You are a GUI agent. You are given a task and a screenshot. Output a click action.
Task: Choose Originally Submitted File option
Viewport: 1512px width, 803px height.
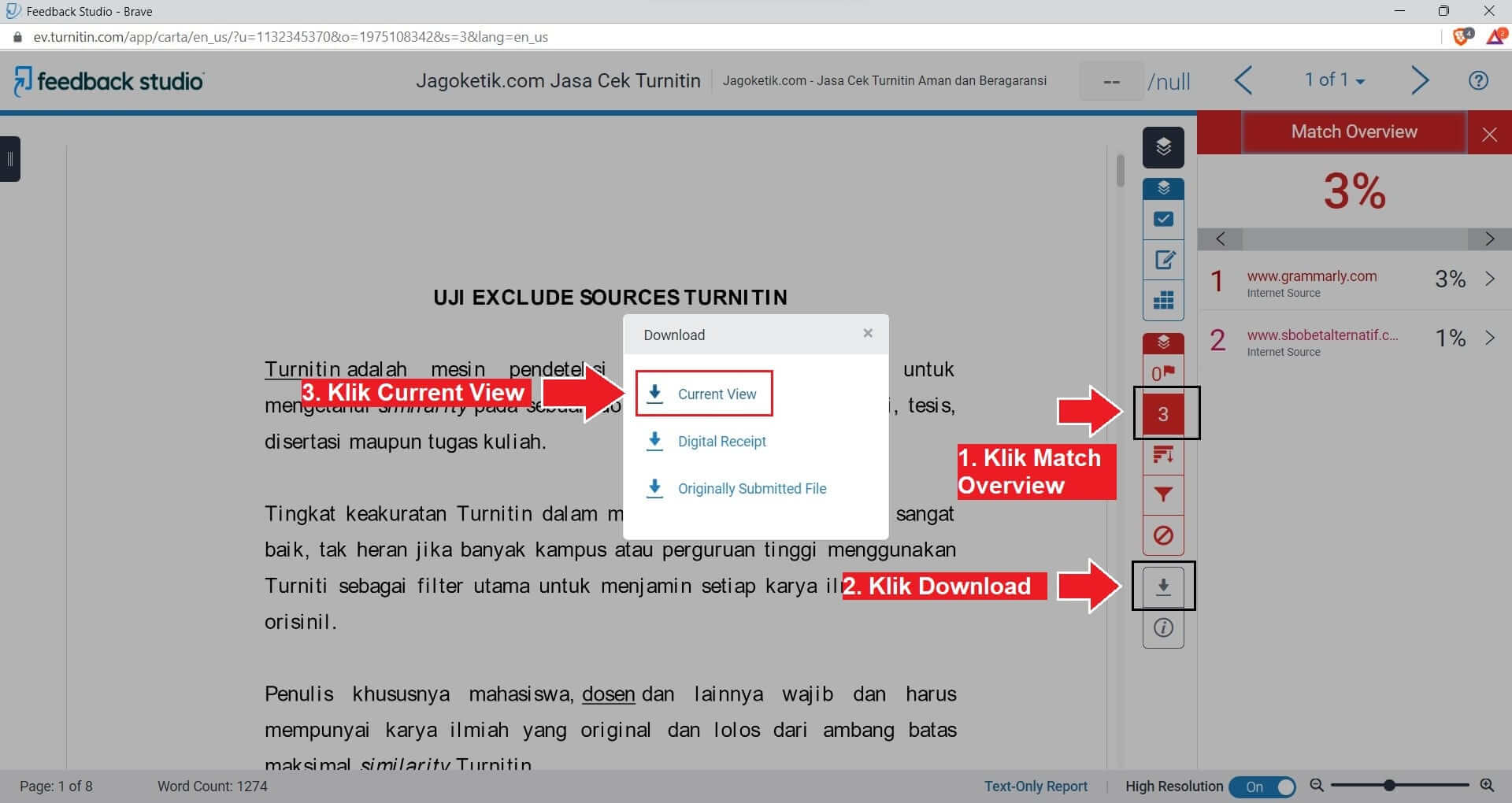coord(750,488)
